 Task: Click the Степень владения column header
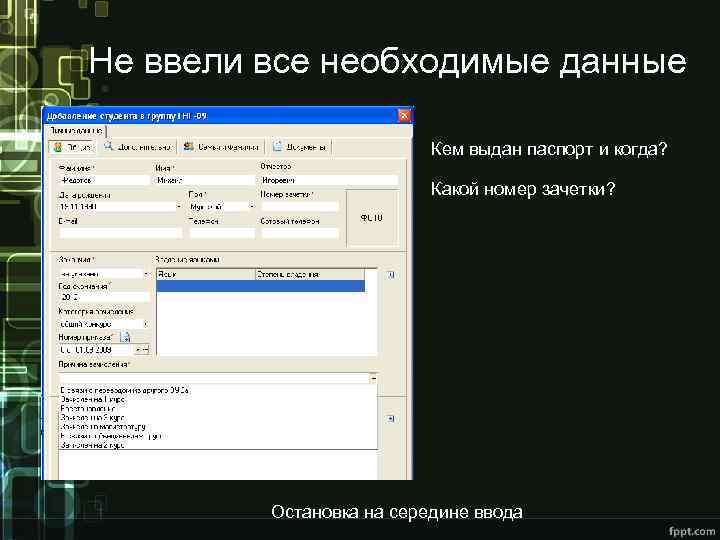coord(310,274)
